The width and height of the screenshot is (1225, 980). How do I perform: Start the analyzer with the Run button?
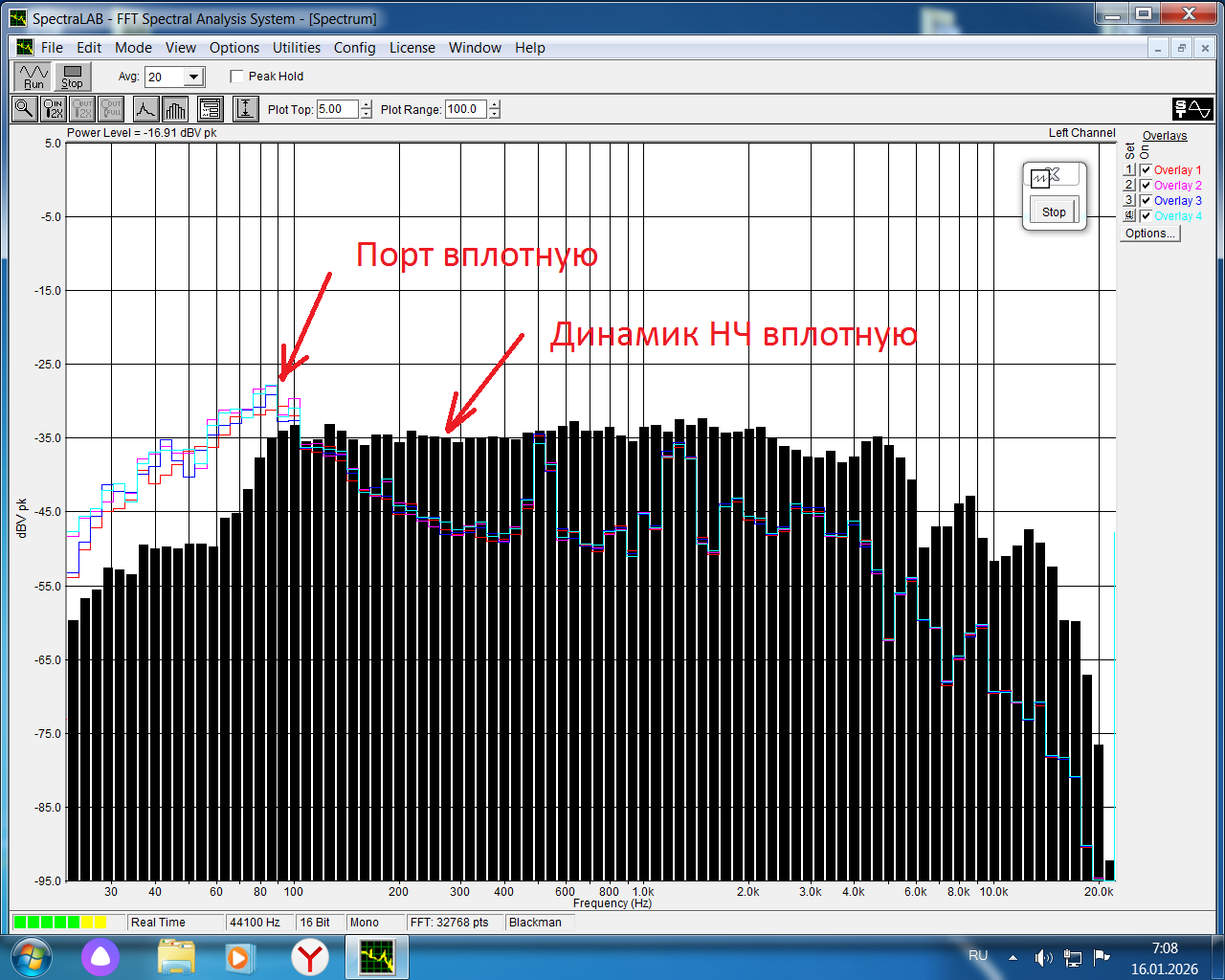click(33, 77)
